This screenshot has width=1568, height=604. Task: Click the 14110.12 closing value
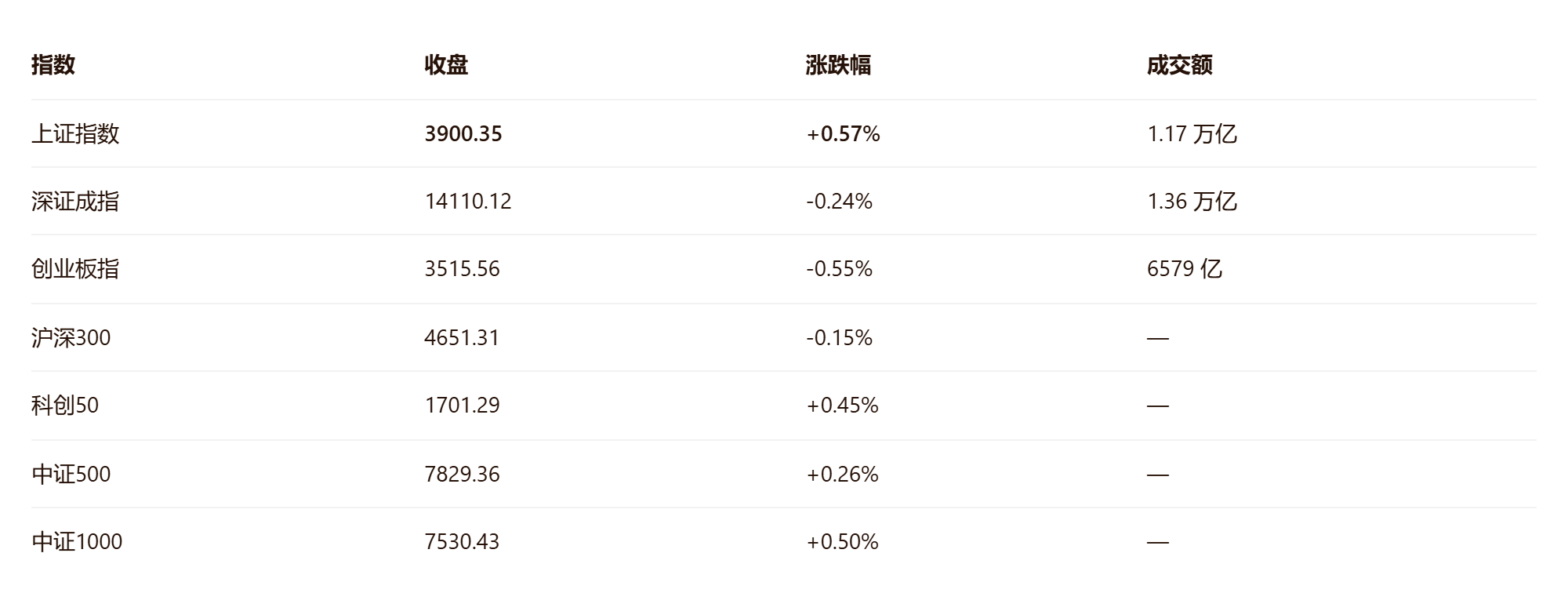pos(468,202)
